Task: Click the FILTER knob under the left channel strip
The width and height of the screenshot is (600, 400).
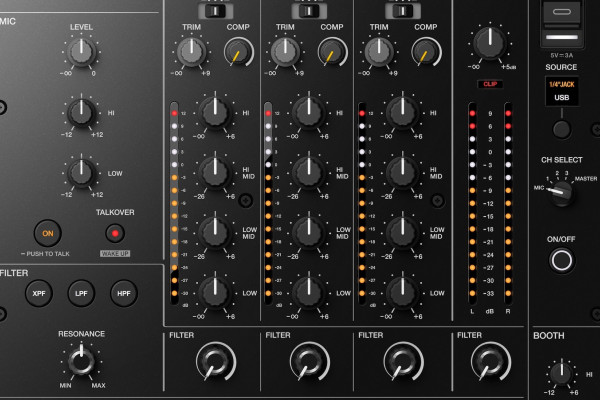Action: [215, 361]
